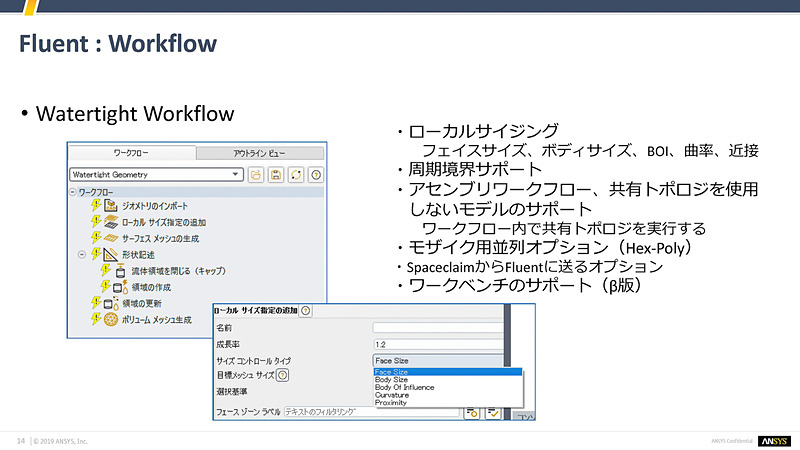Open help icon beside 目標メッシュ サイズ
The width and height of the screenshot is (800, 450).
(x=282, y=376)
